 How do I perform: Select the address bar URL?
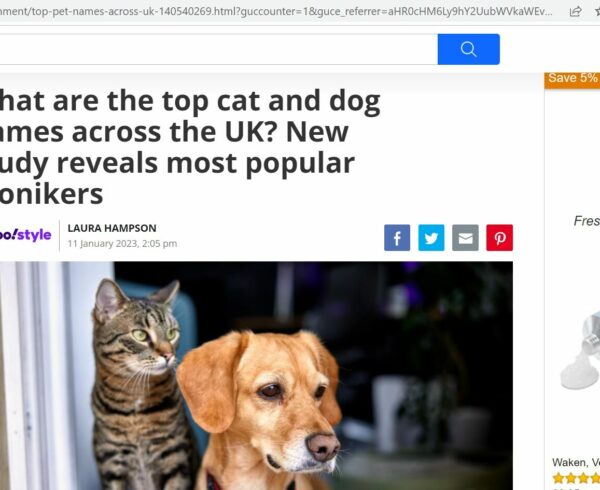tap(276, 11)
